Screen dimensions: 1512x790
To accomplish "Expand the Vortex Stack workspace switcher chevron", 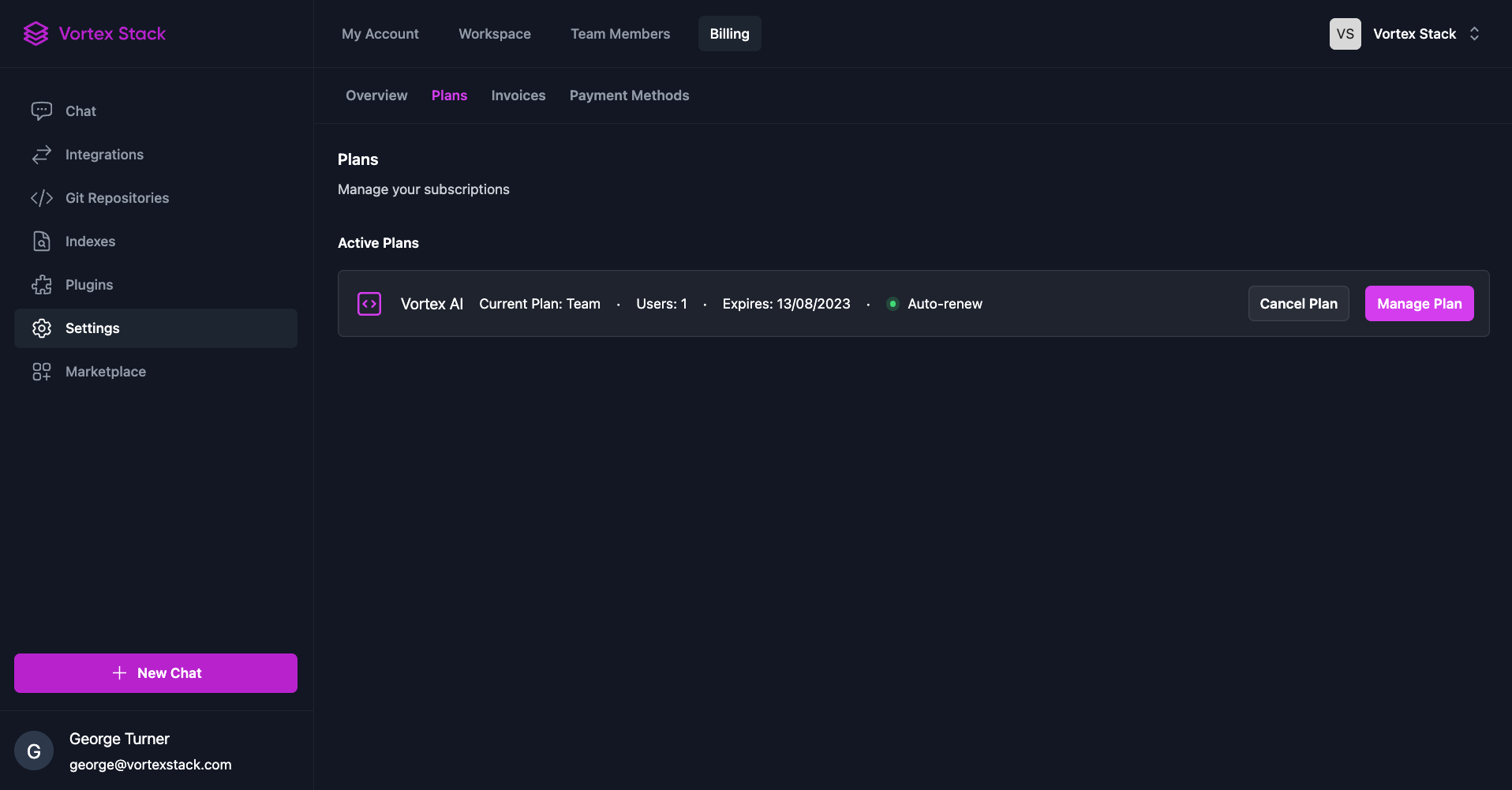I will click(x=1474, y=34).
